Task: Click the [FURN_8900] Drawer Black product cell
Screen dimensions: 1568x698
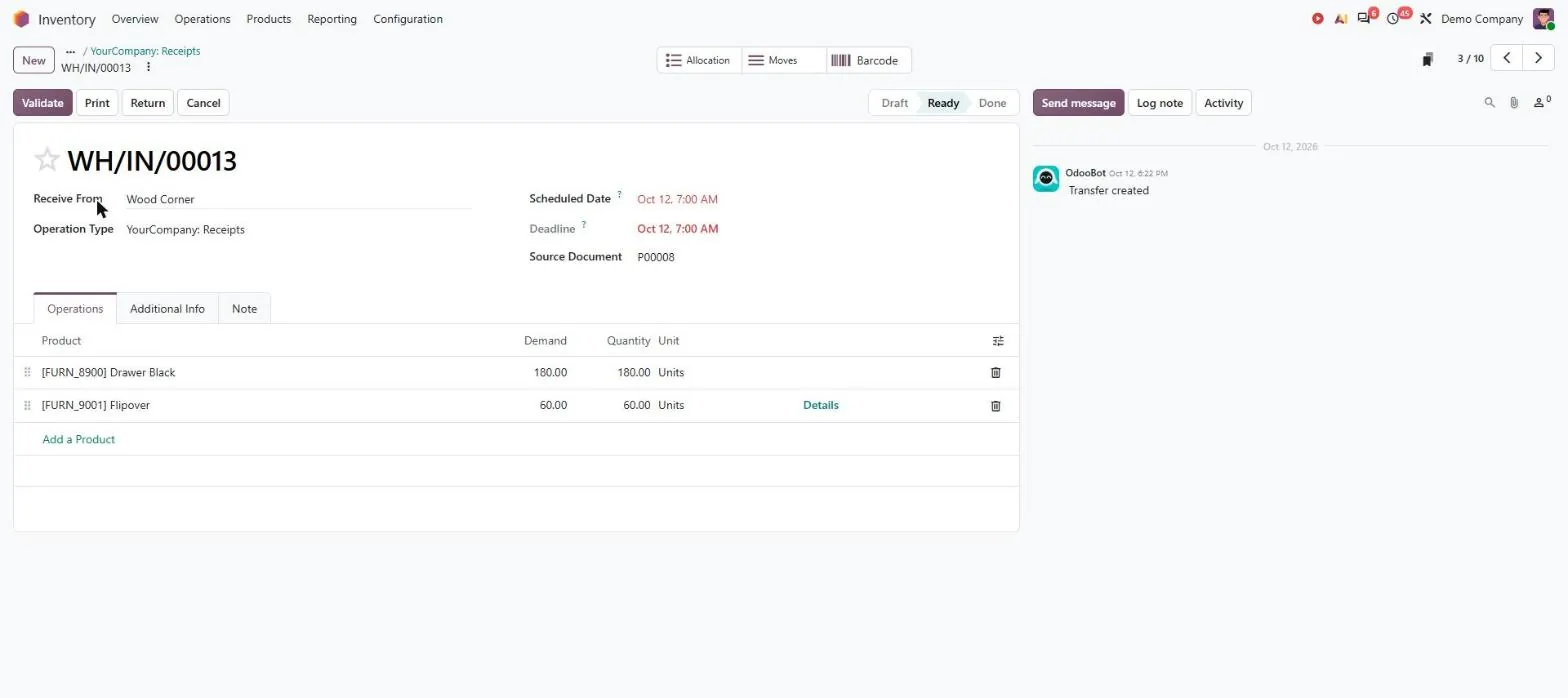Action: [108, 372]
